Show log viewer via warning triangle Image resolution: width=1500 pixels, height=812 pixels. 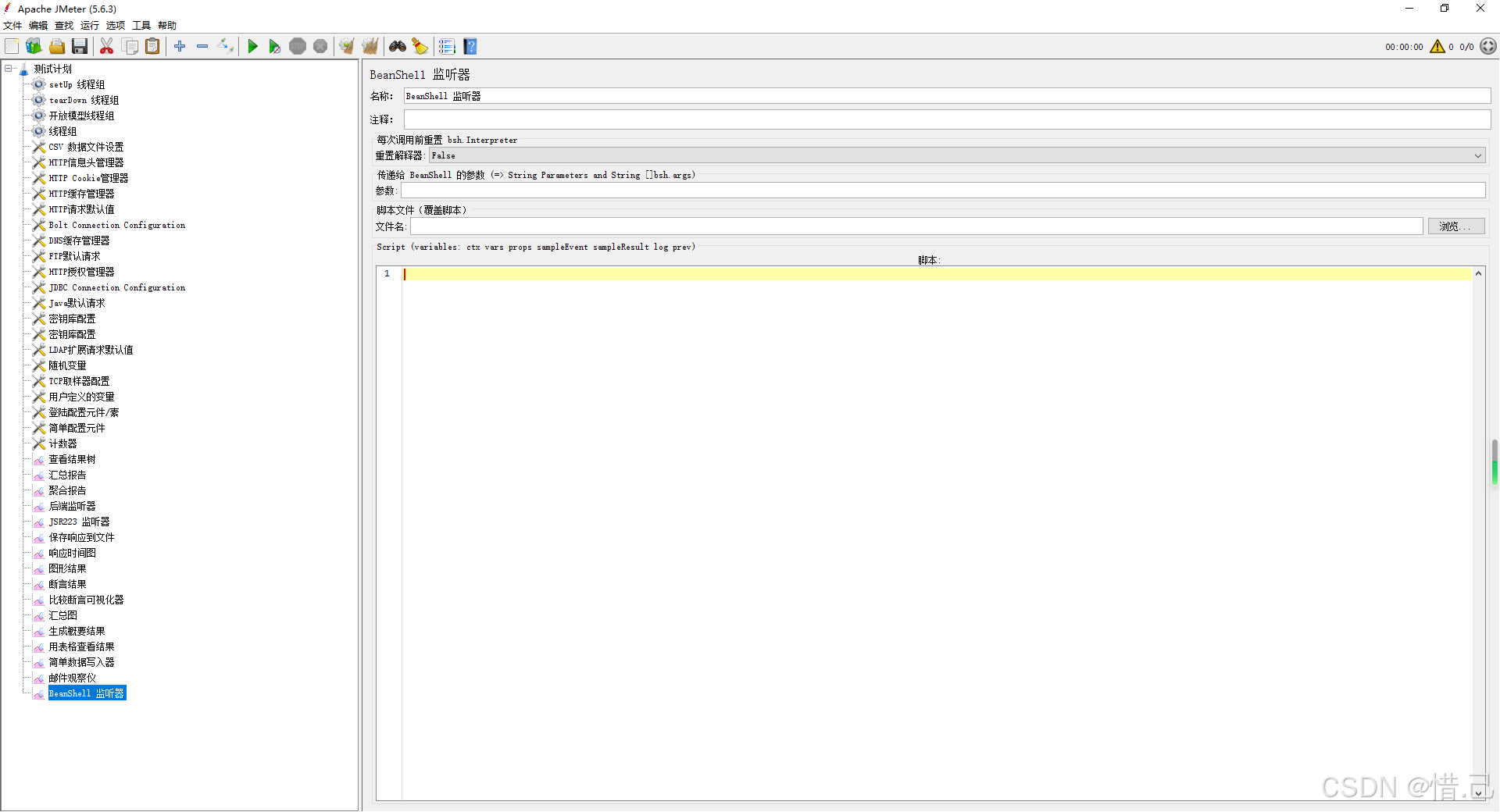click(1437, 47)
